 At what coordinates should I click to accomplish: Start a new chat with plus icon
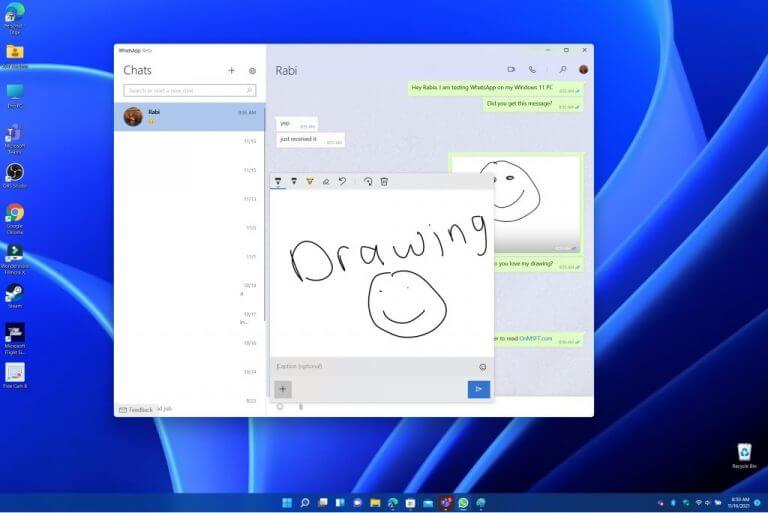point(232,71)
